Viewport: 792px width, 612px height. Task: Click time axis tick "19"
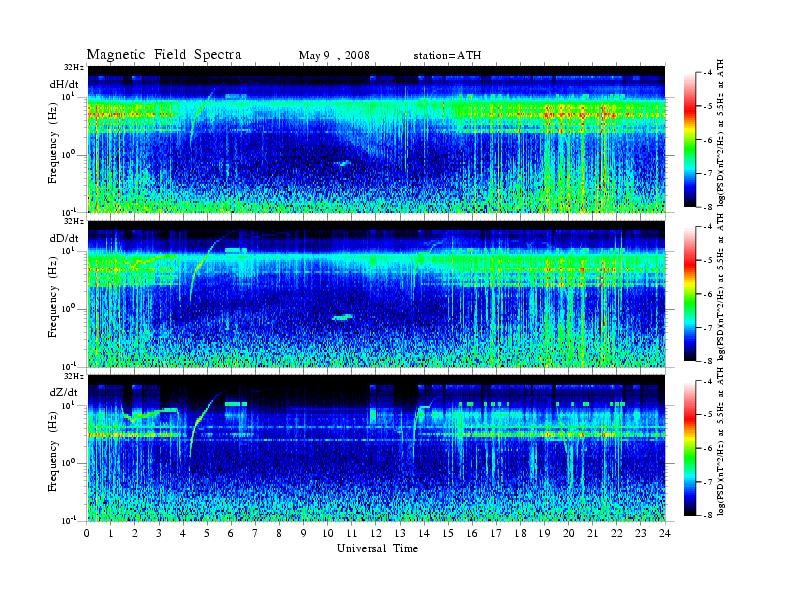pyautogui.click(x=544, y=533)
